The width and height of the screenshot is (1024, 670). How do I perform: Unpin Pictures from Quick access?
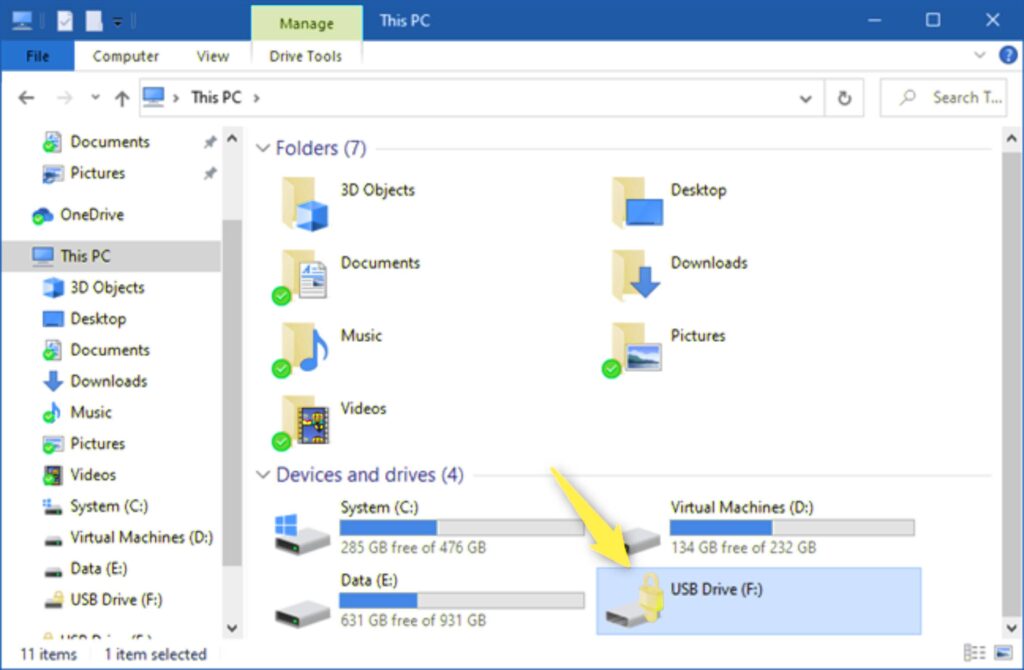click(210, 173)
